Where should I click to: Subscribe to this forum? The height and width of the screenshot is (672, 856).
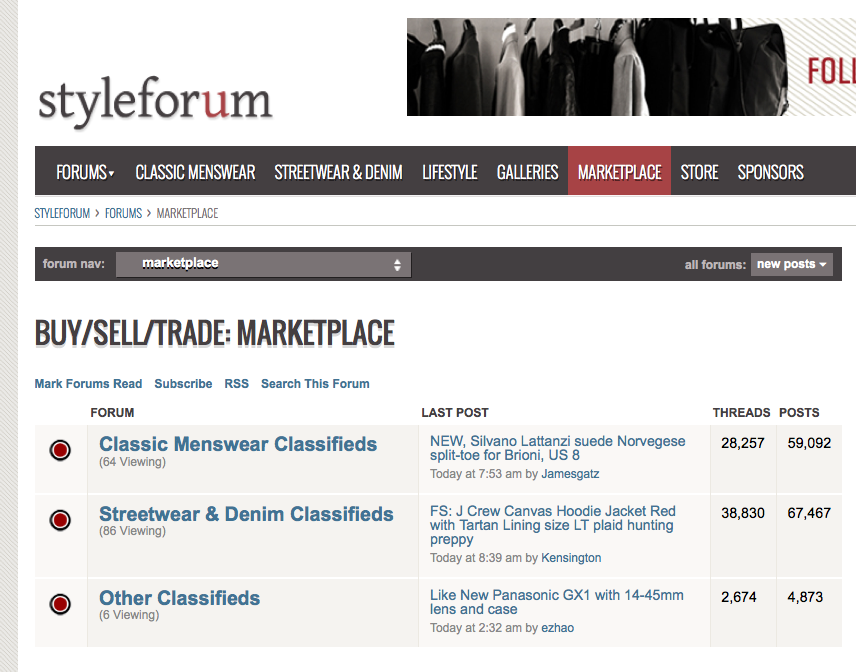point(183,384)
